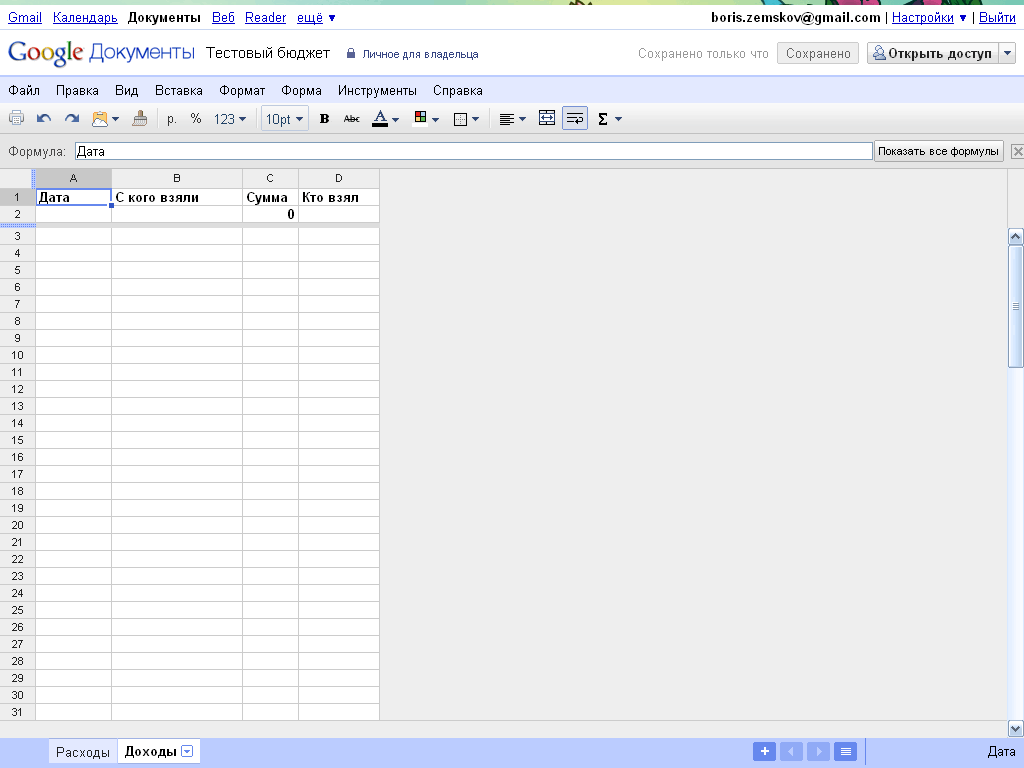The width and height of the screenshot is (1024, 768).
Task: Click into the formula input field
Action: coord(473,151)
